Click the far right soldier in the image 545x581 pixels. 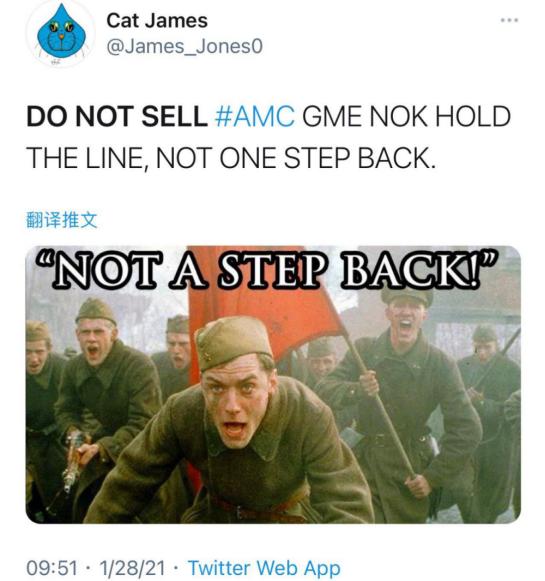(x=489, y=408)
